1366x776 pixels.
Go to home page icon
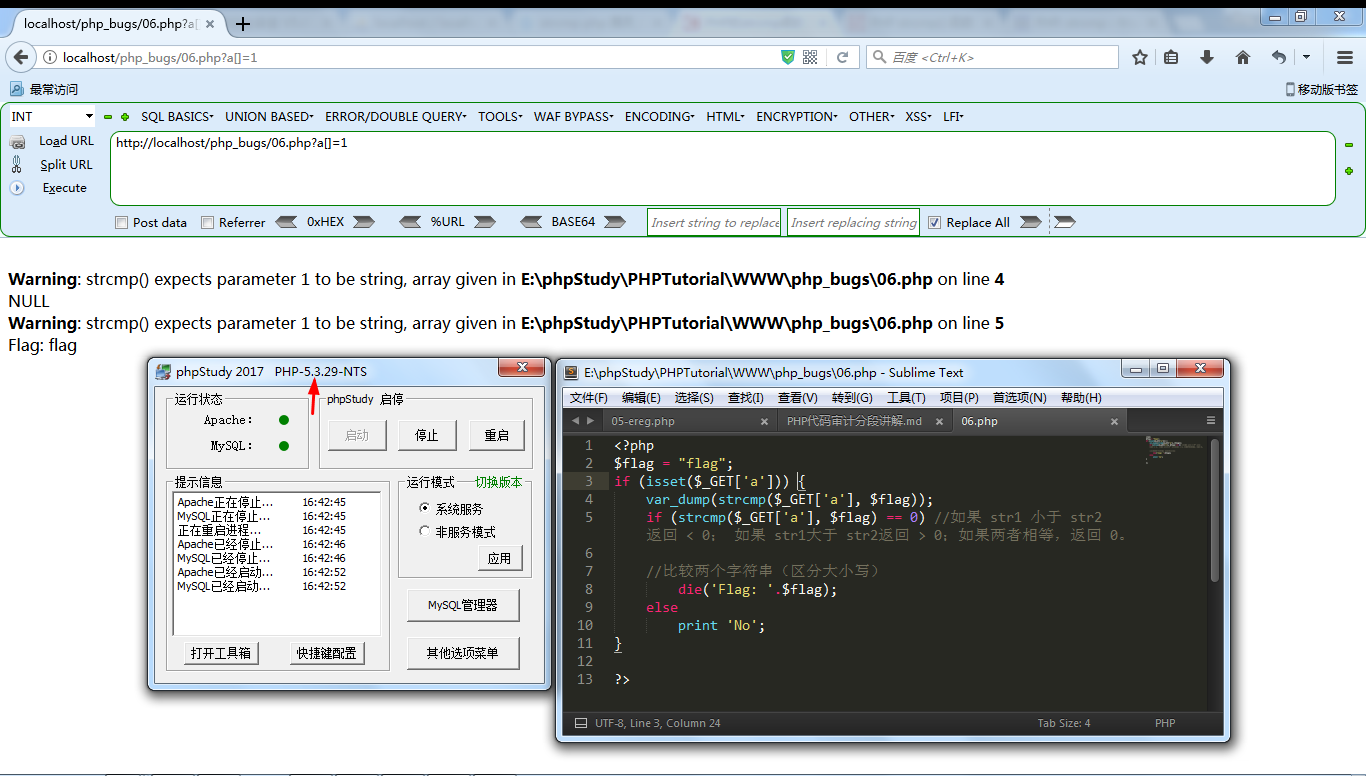coord(1243,58)
